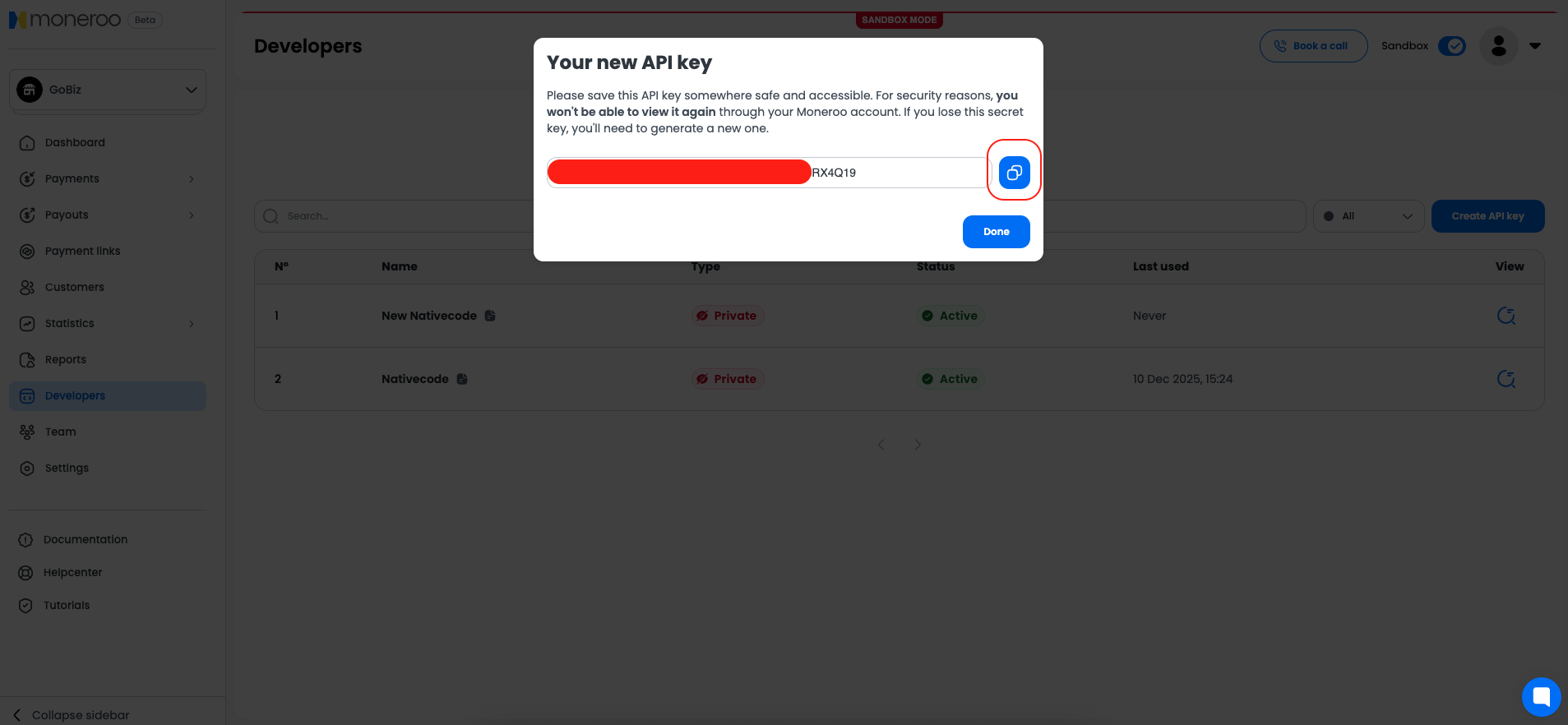Screen dimensions: 1568x725
Task: Open the account menu caret arrow
Action: pos(1535,46)
